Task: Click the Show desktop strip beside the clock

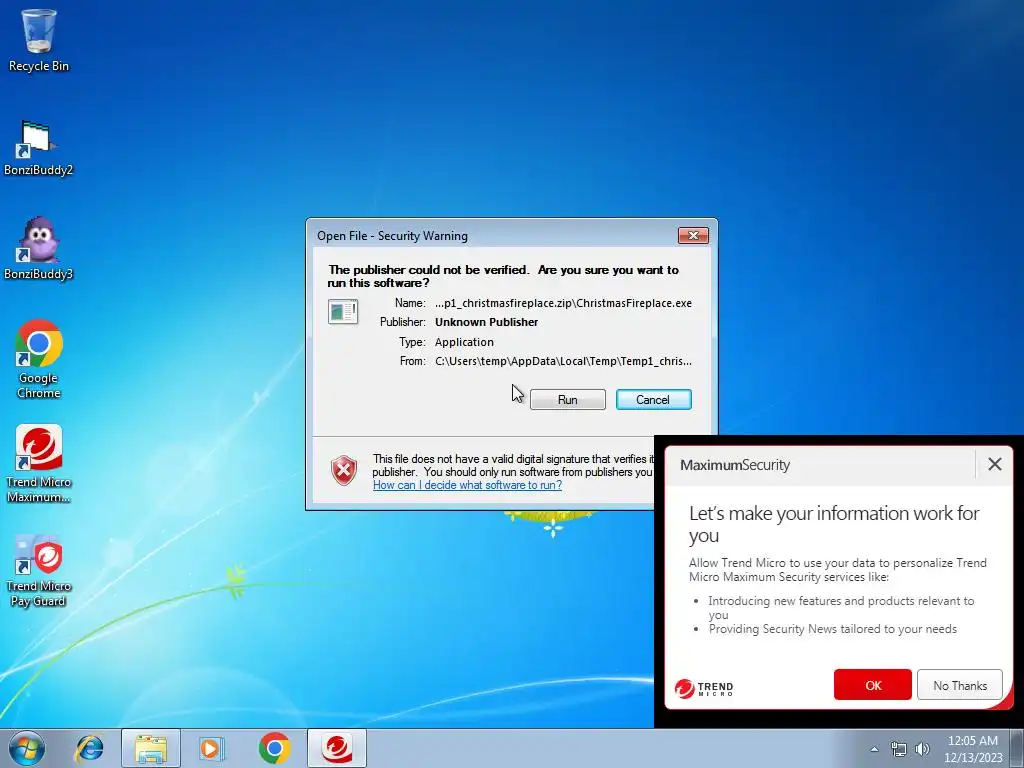Action: [x=1017, y=748]
